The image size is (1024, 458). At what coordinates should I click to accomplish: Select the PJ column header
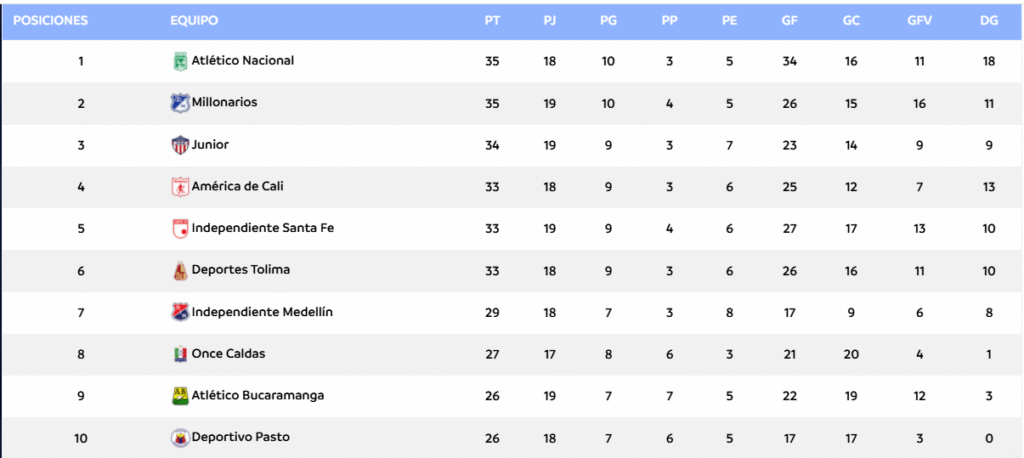(550, 20)
